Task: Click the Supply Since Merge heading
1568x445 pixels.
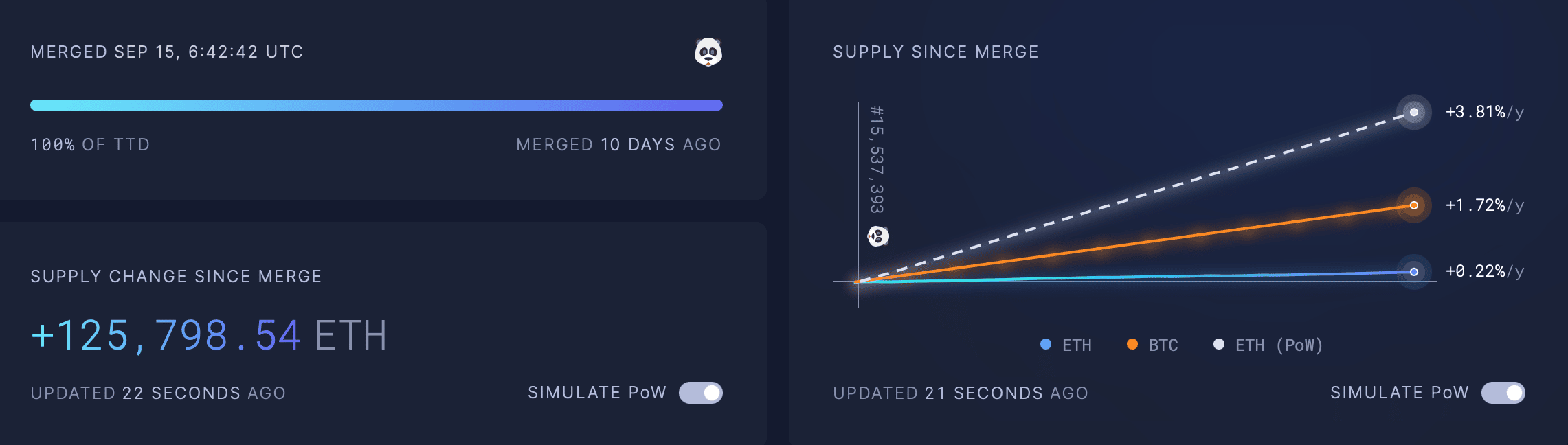Action: pyautogui.click(x=936, y=52)
